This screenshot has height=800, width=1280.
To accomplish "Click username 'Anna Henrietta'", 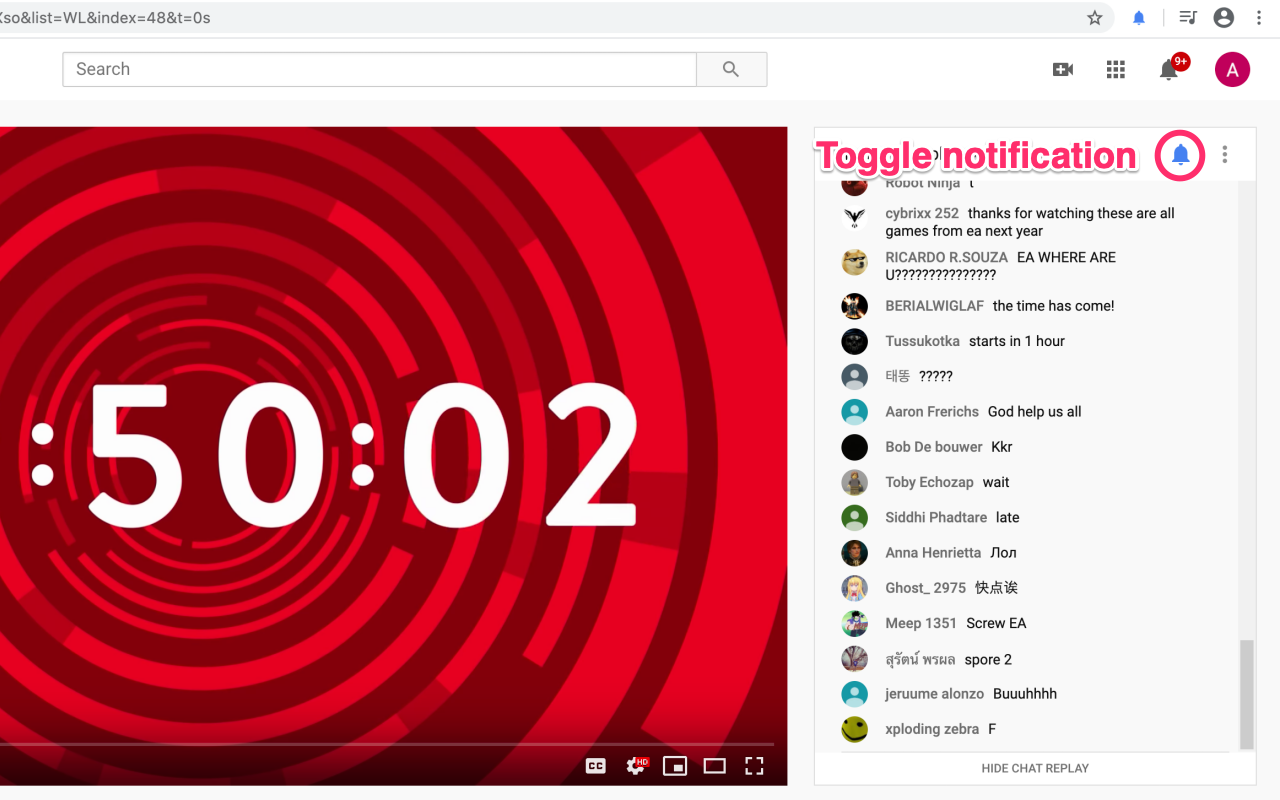I will tap(933, 553).
